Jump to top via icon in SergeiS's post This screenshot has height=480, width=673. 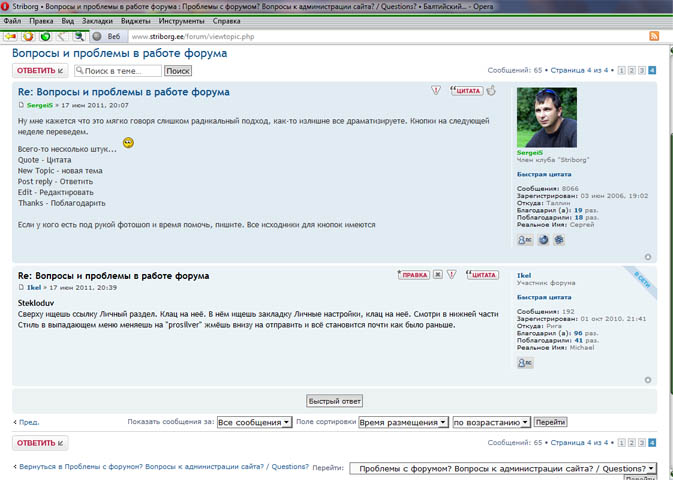coord(648,257)
